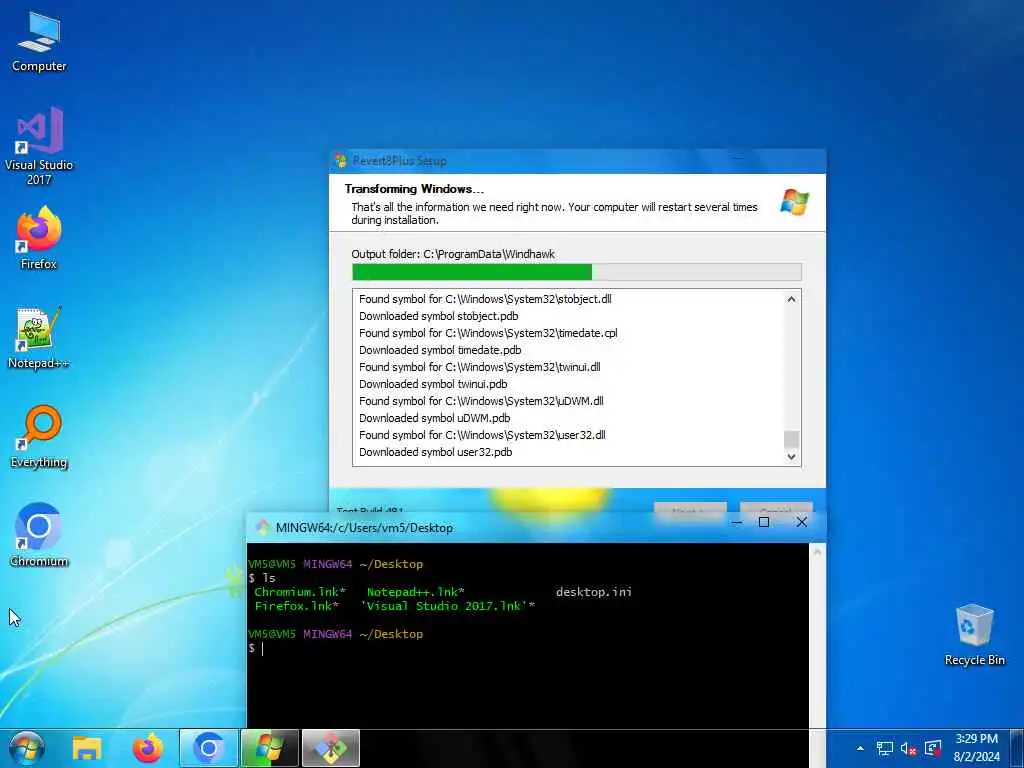Open the Action Center flag tray icon
Viewport: 1024px width, 768px height.
[933, 748]
